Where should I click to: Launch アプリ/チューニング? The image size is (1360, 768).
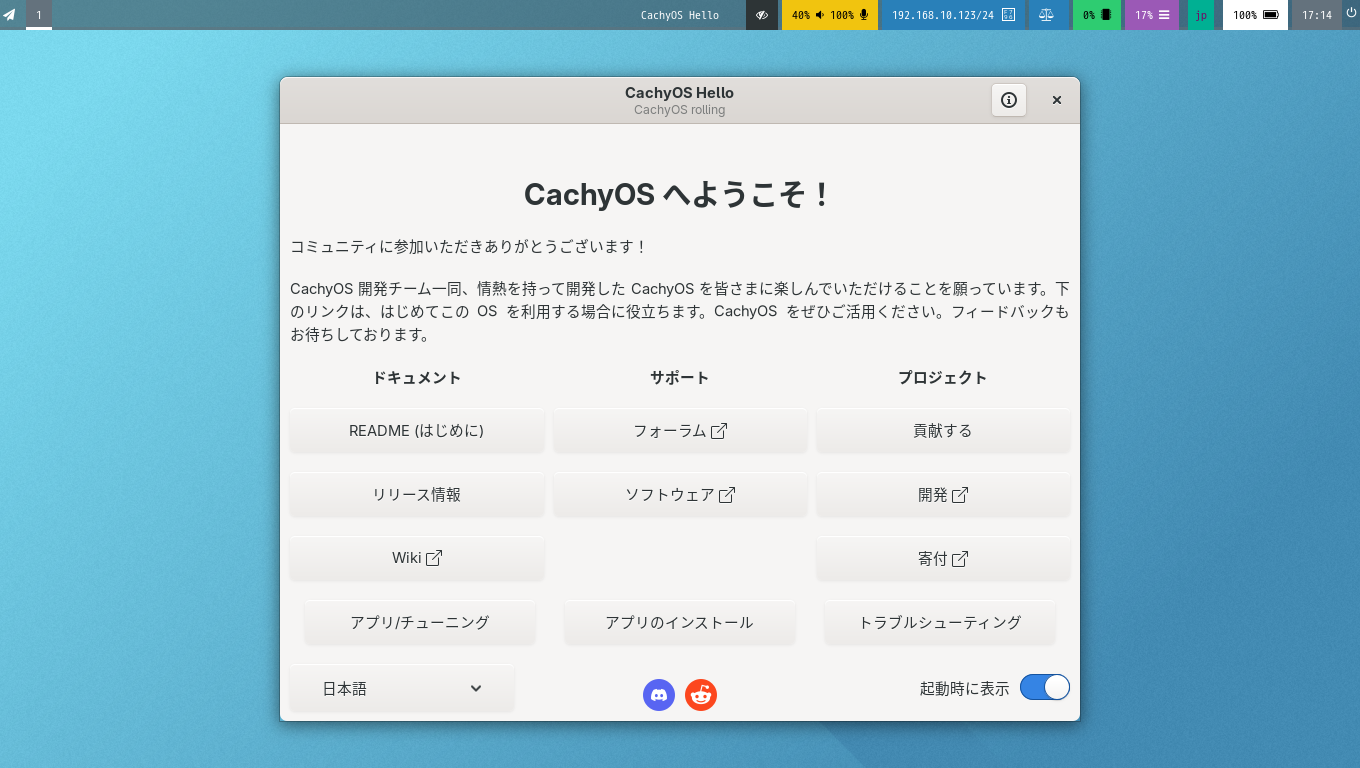[x=420, y=623]
